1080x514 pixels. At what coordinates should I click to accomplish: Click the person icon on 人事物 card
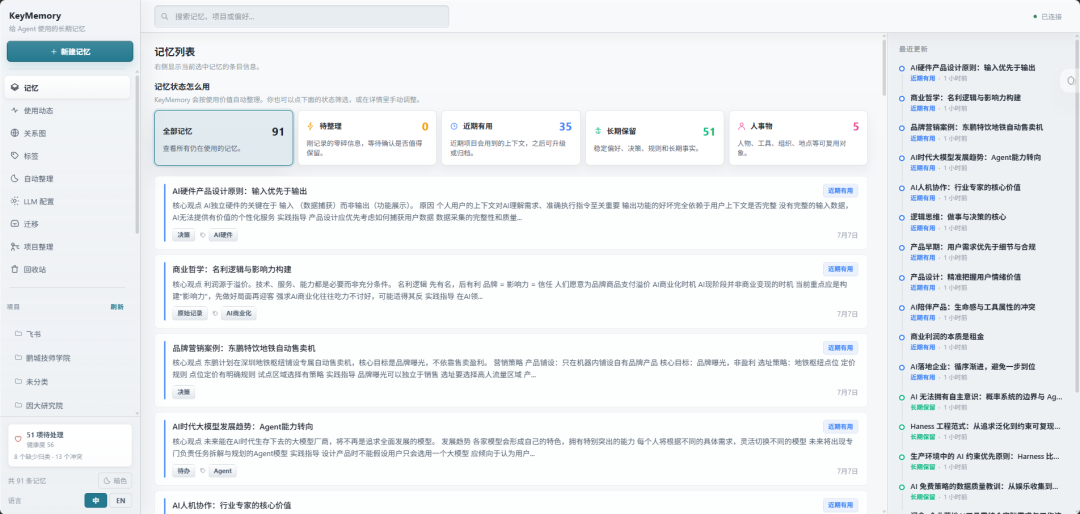(741, 127)
